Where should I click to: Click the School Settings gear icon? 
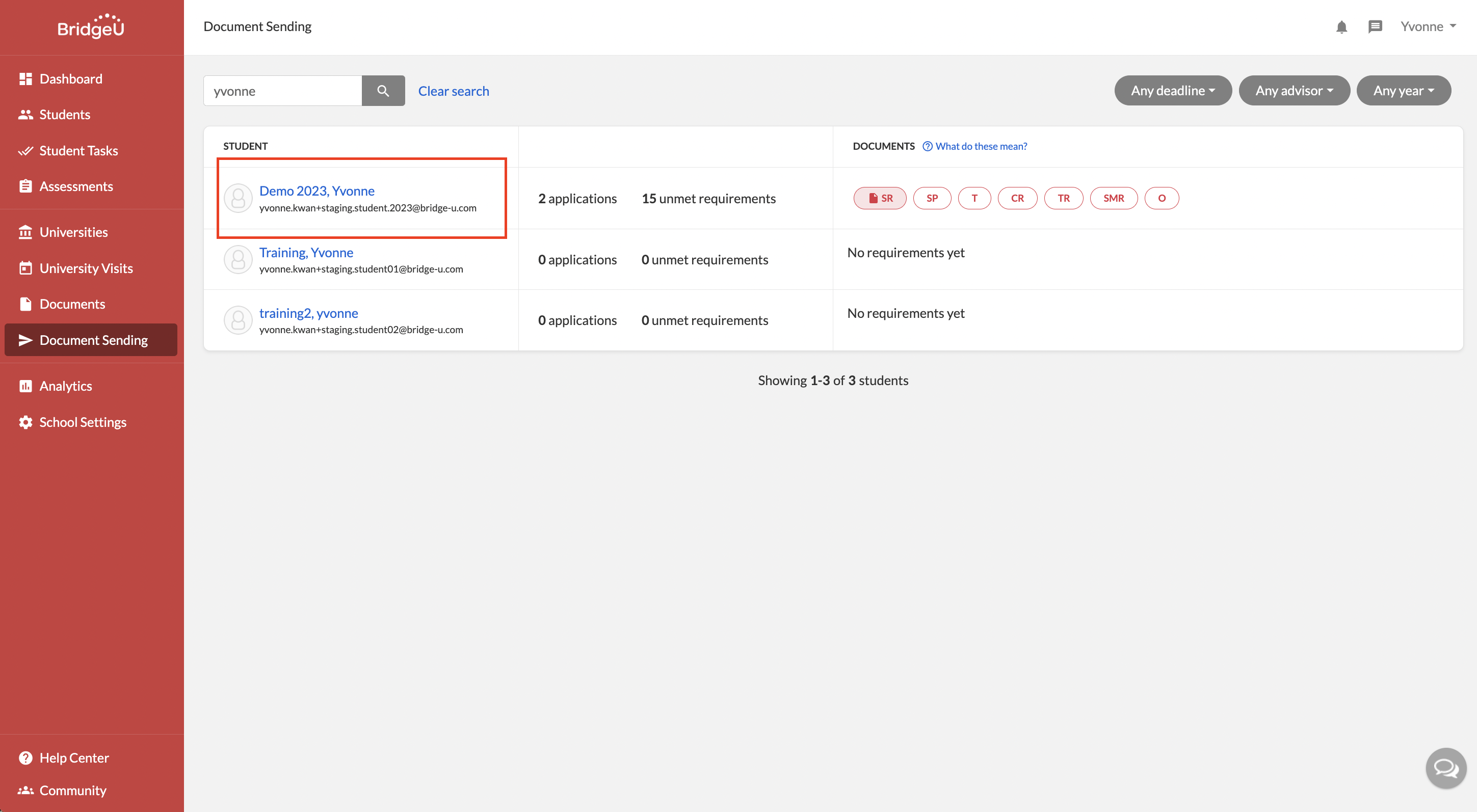[x=25, y=422]
